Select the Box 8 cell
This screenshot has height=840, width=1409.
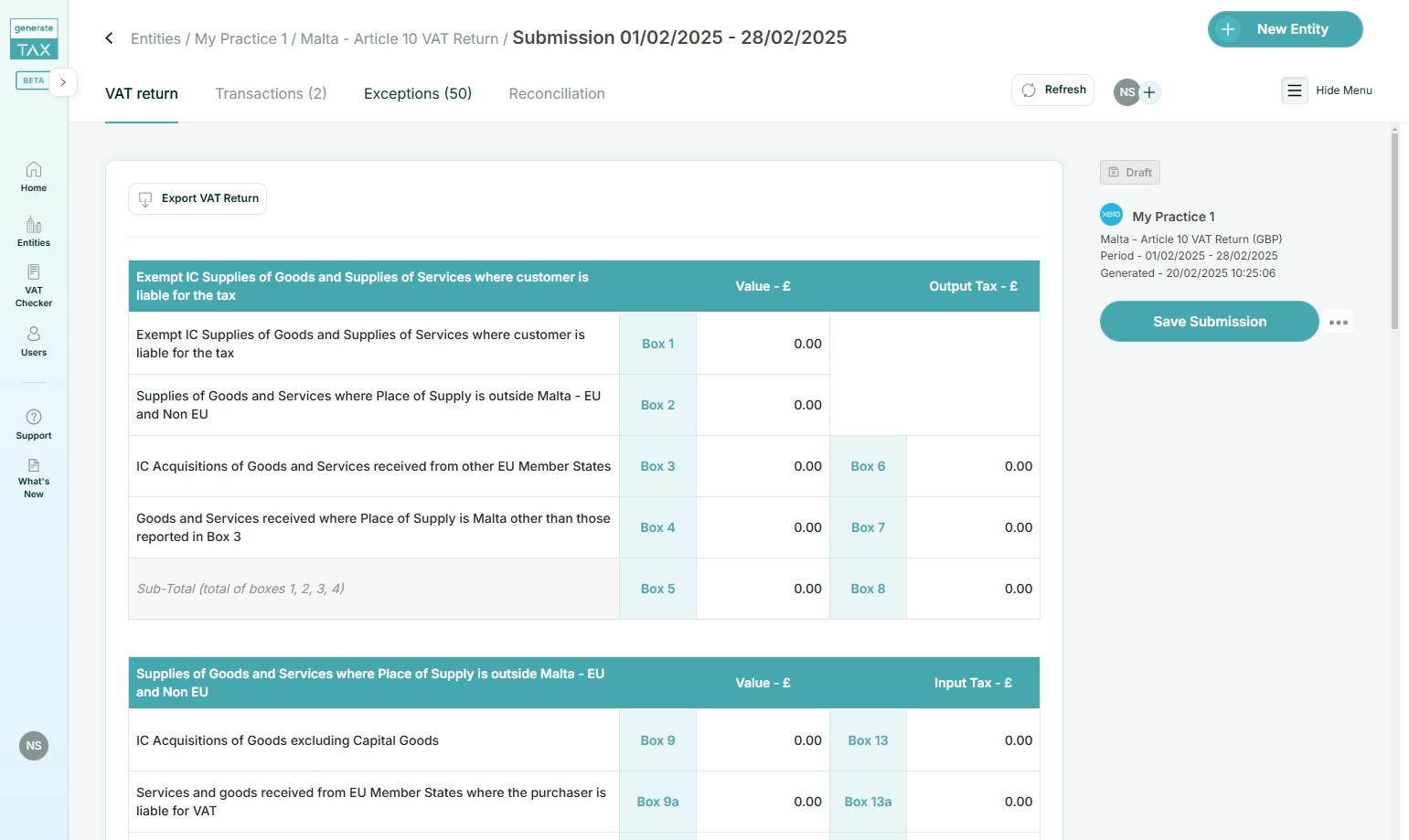coord(868,589)
